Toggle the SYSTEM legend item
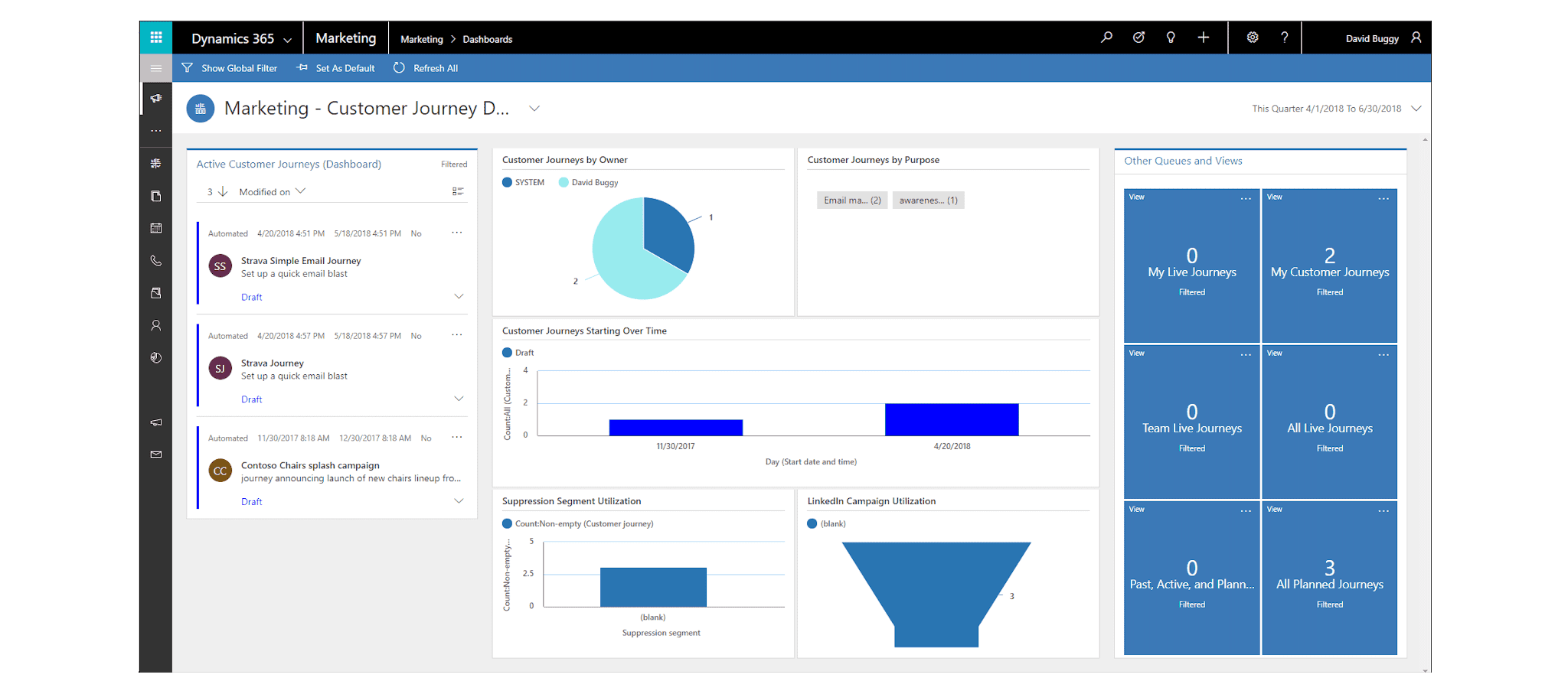The image size is (1568, 694). 524,182
